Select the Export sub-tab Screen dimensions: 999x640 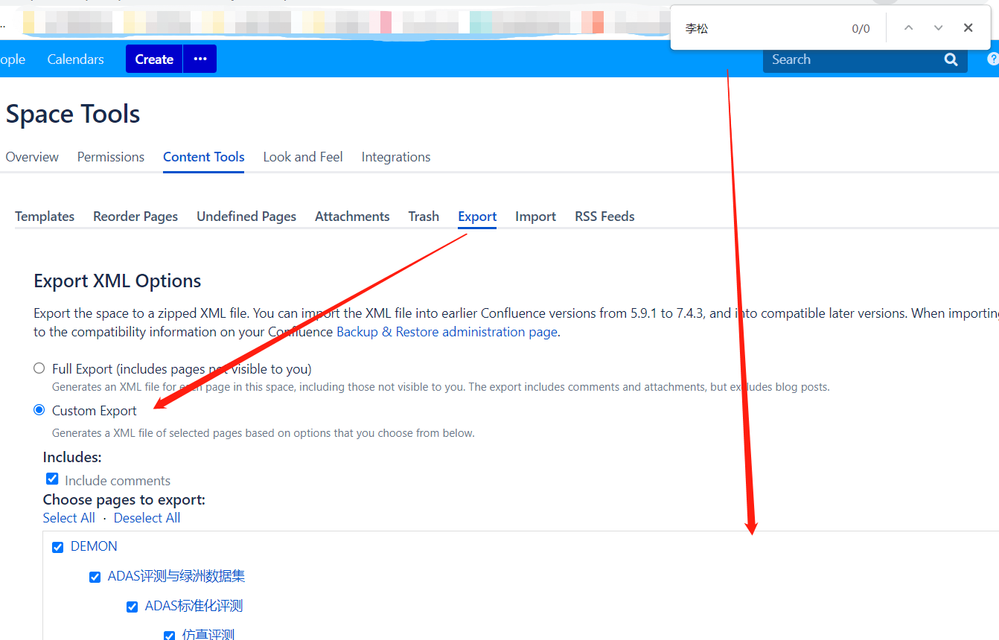(477, 217)
